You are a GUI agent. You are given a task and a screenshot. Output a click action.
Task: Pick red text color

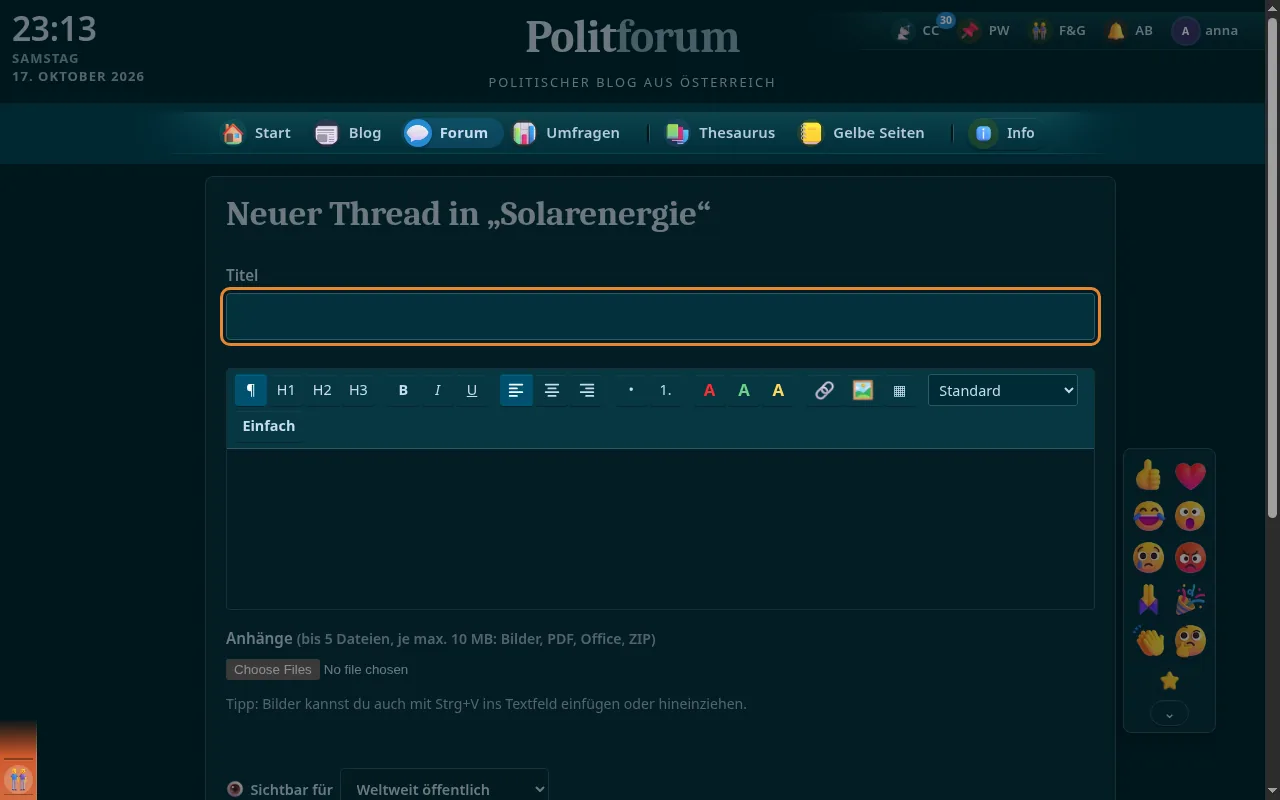709,390
